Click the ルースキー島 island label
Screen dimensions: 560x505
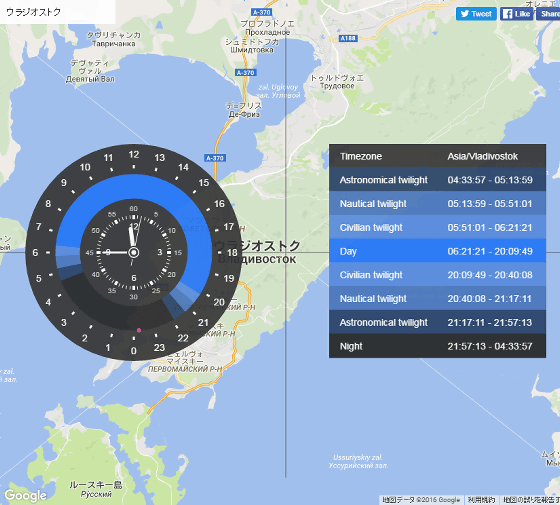click(96, 485)
